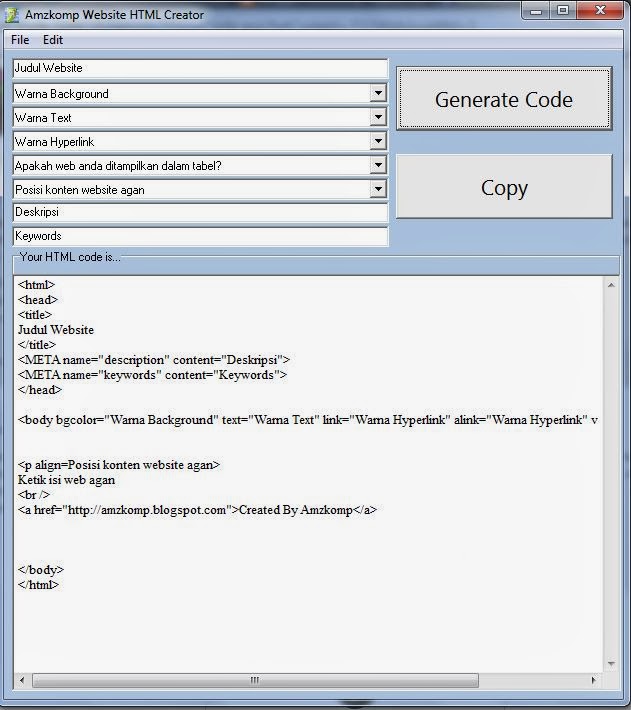Screen dimensions: 631x710
Task: Maximize the Amzkomp window
Action: [563, 11]
